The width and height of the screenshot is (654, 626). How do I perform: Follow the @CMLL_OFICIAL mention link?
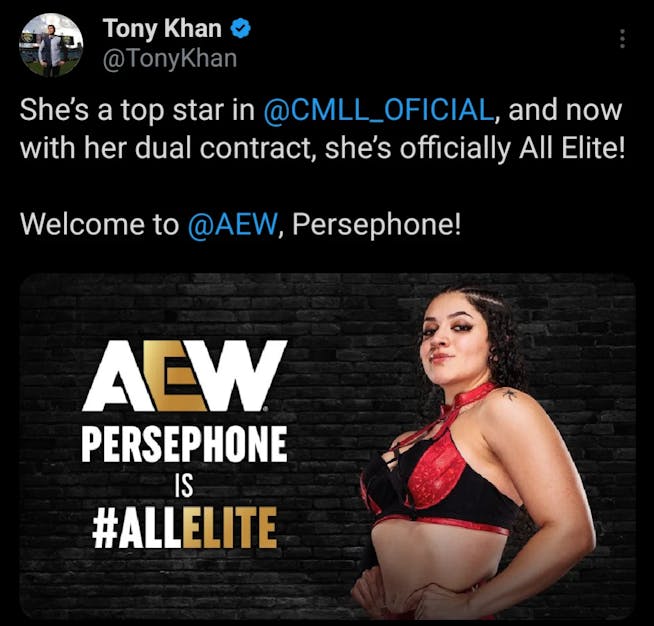point(379,110)
